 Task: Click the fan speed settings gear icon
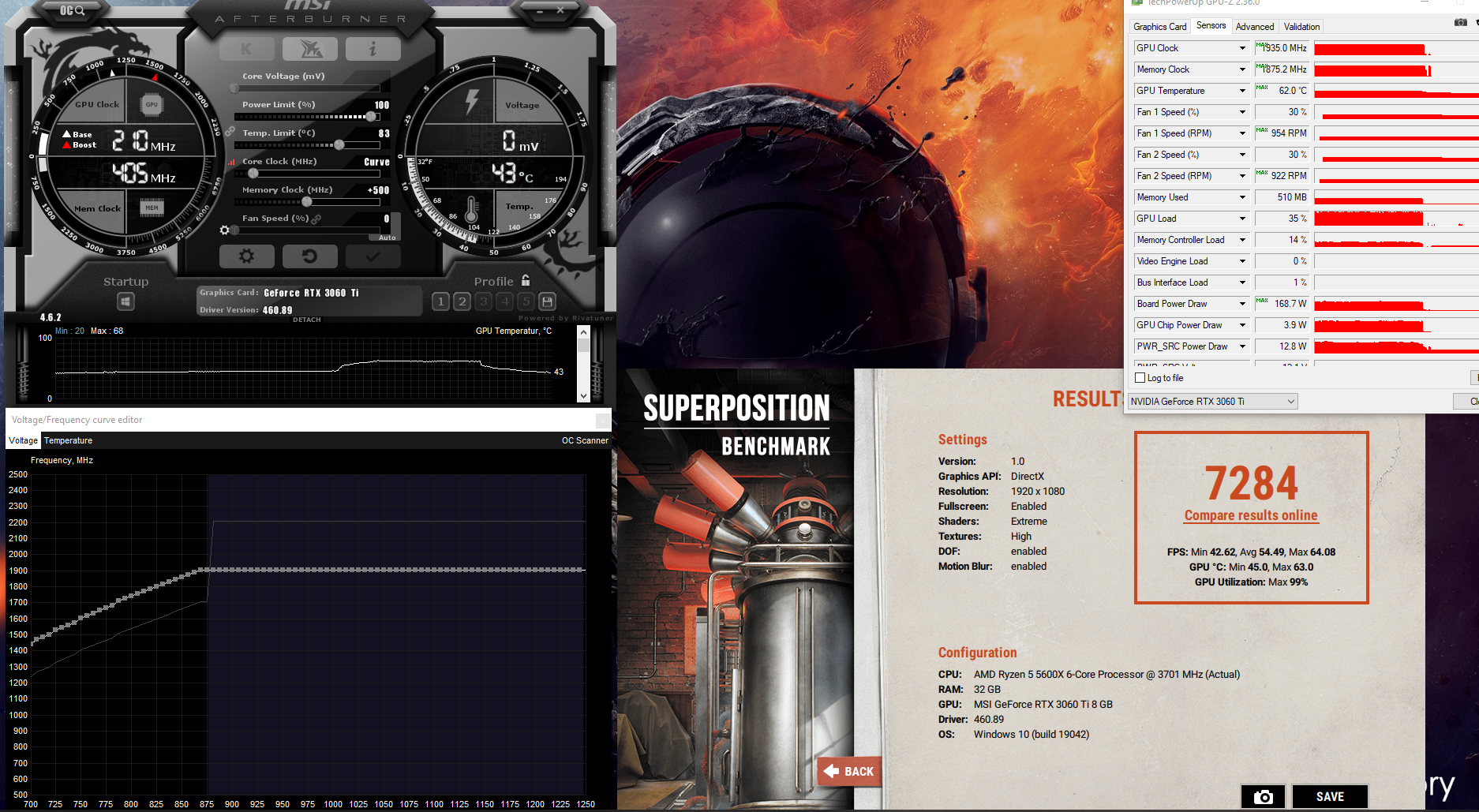point(225,230)
